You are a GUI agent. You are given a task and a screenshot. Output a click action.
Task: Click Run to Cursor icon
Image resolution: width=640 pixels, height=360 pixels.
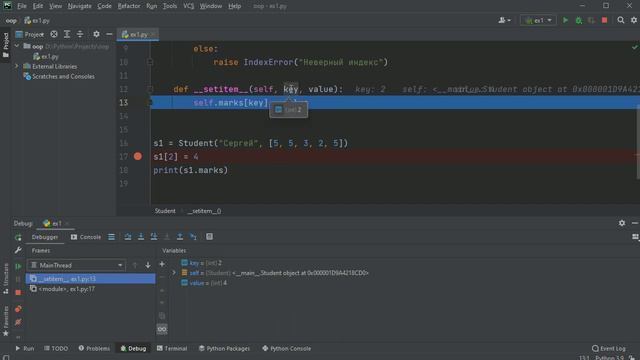193,237
